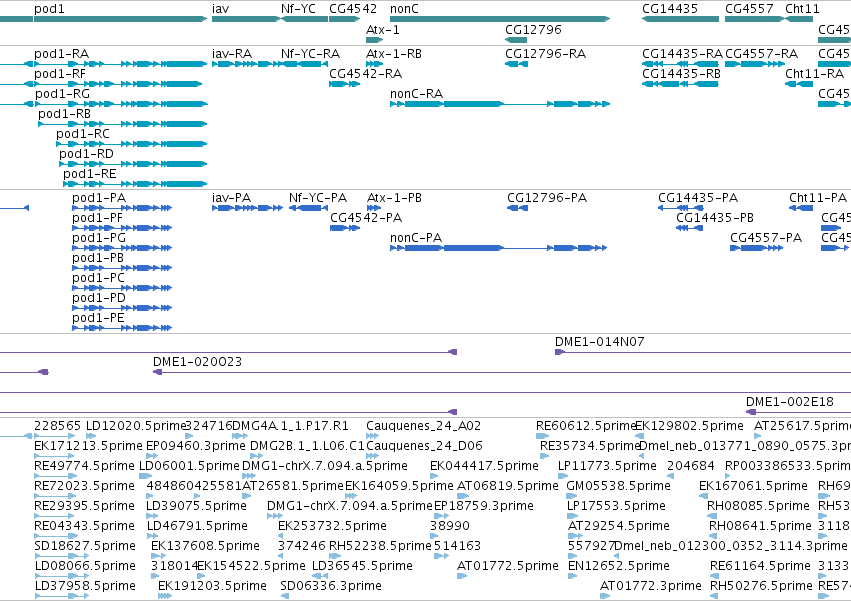851x601 pixels.
Task: Select EST LD12020.5prime
Action: click(x=136, y=426)
